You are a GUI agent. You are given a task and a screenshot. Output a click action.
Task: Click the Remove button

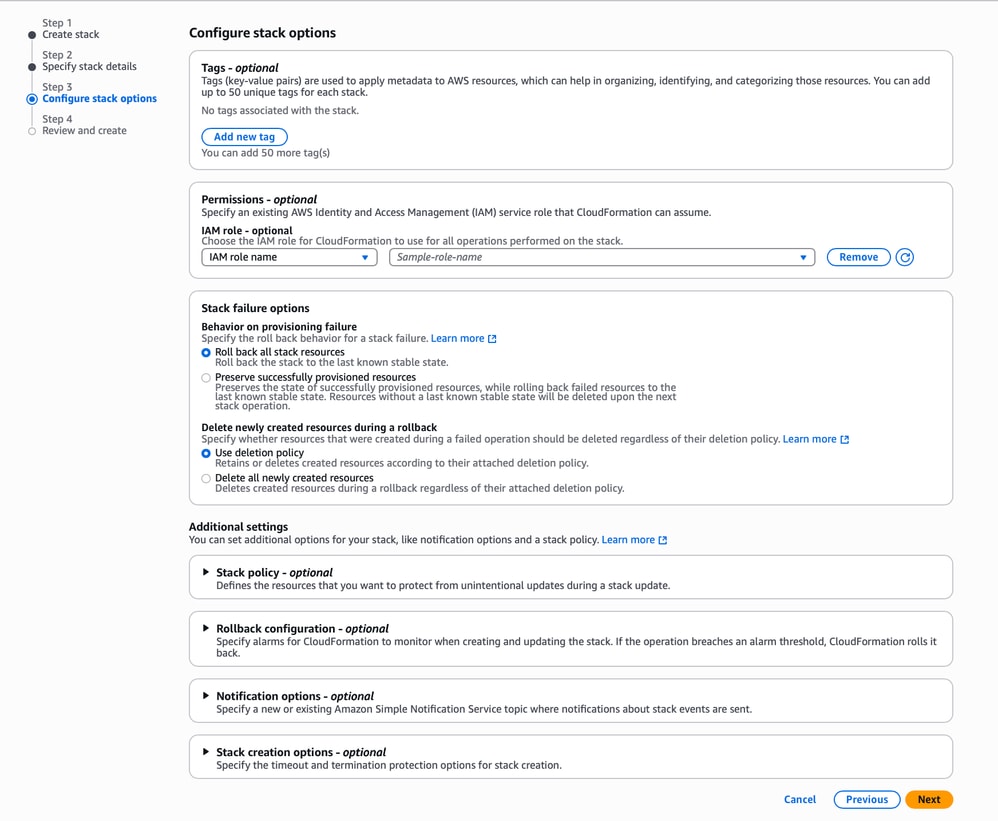pos(858,257)
